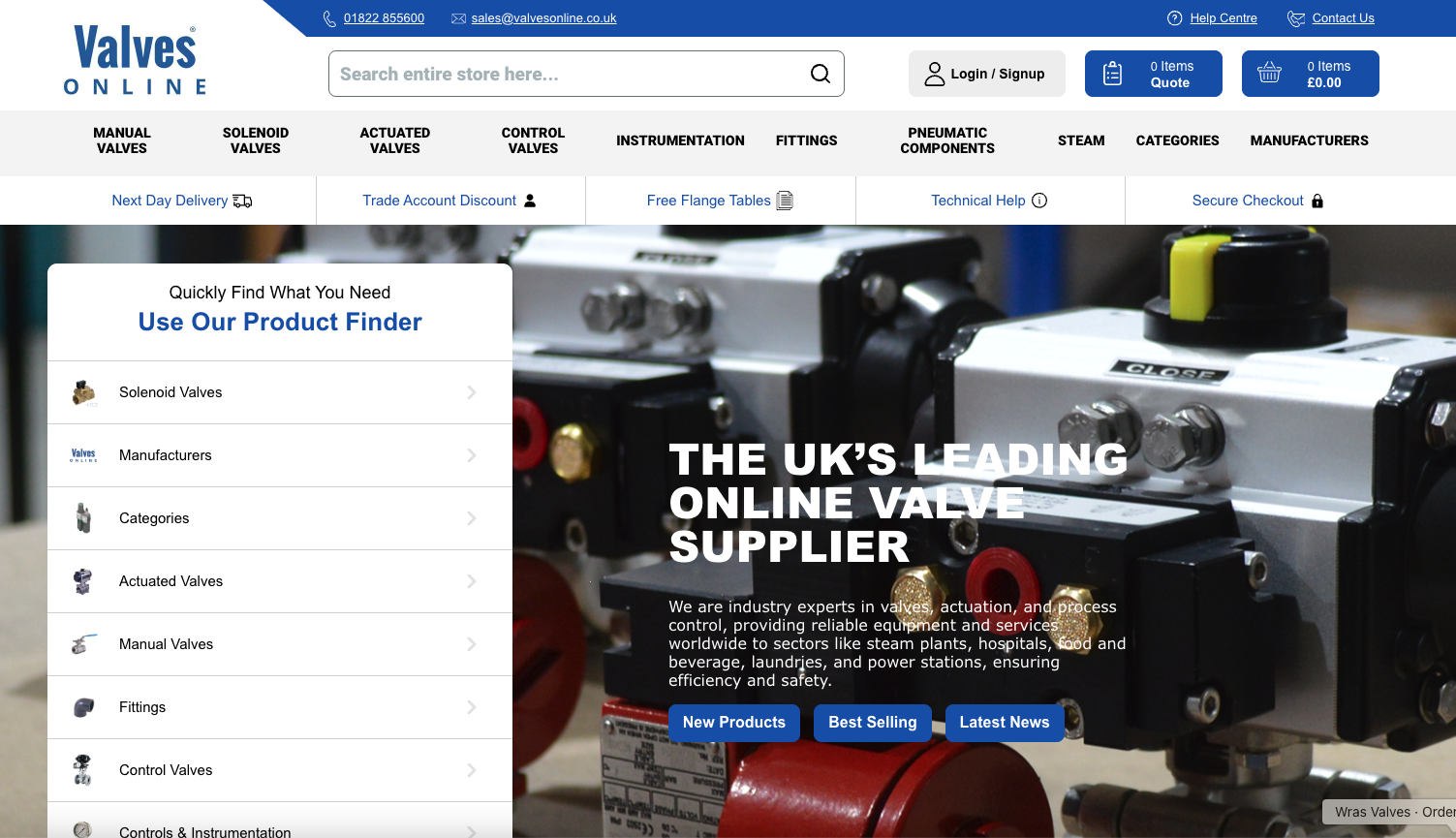Click the phone icon next to 01822 855600
The height and width of the screenshot is (838, 1456).
tap(330, 17)
